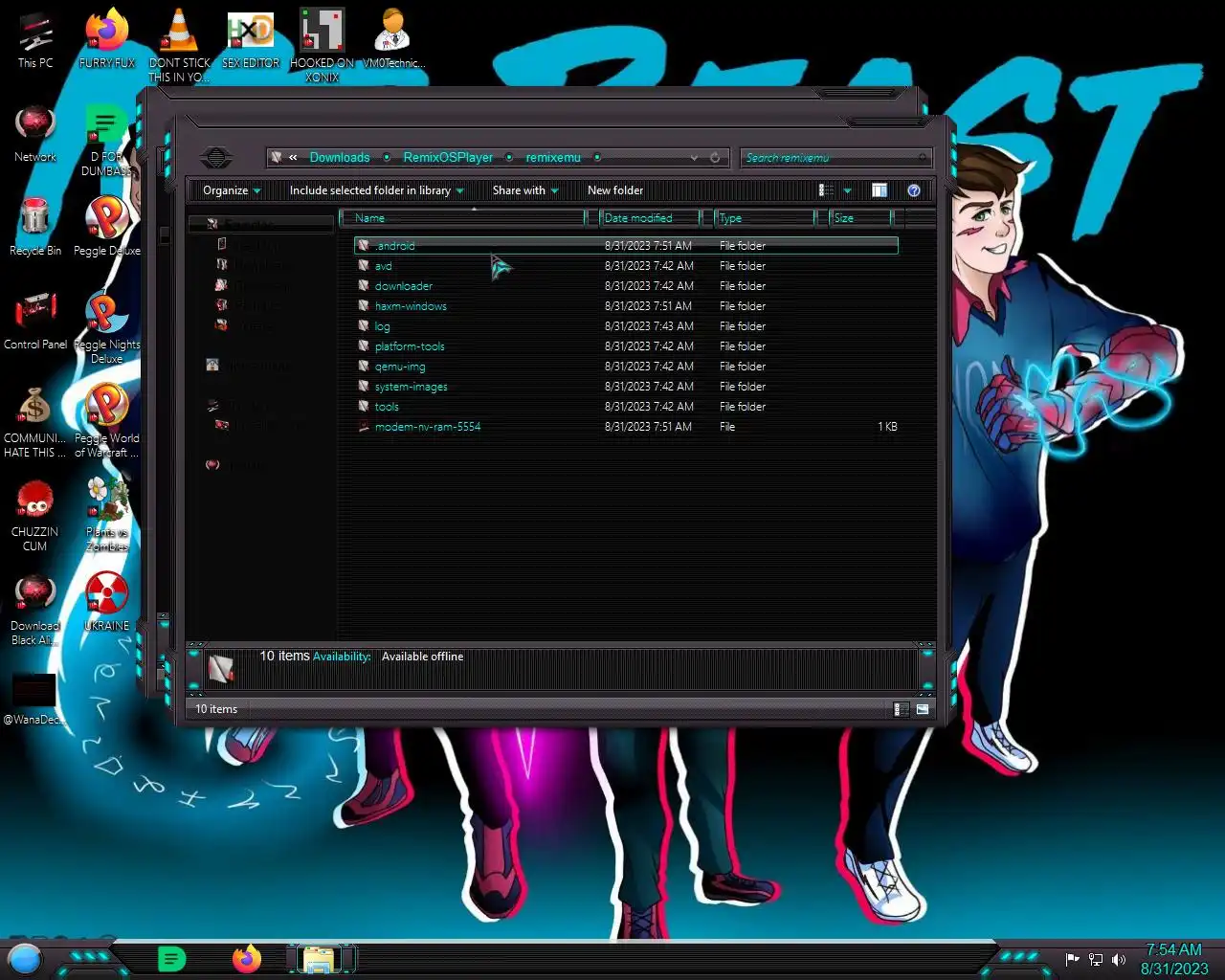This screenshot has height=980, width=1225.
Task: Go to Downloads in the address bar
Action: tap(340, 158)
